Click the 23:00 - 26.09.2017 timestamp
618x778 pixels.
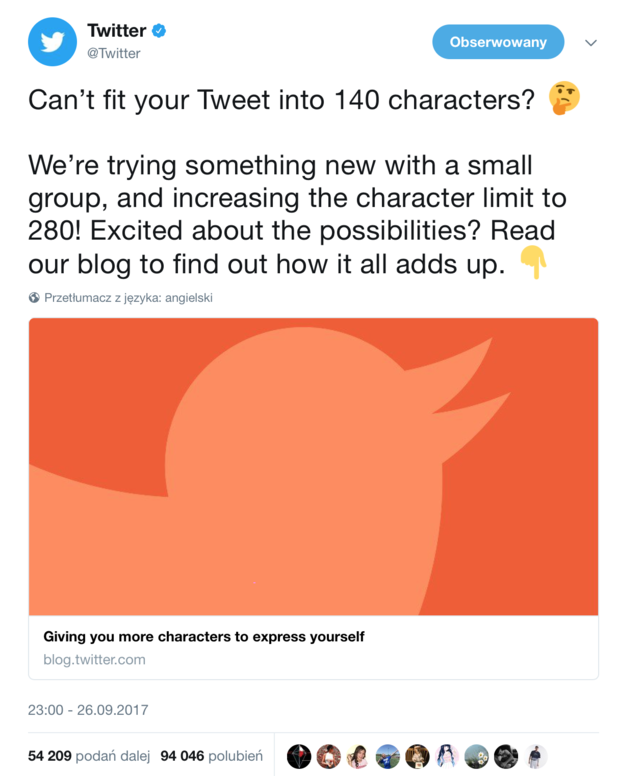pos(88,710)
